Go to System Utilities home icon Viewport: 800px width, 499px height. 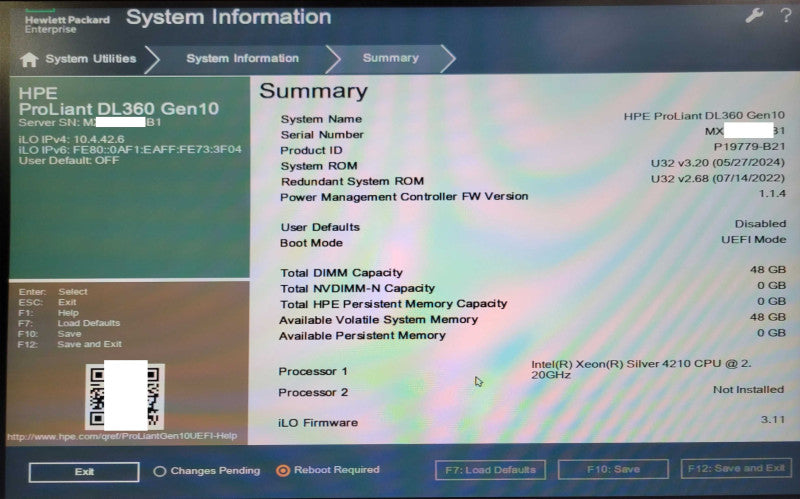tap(29, 60)
